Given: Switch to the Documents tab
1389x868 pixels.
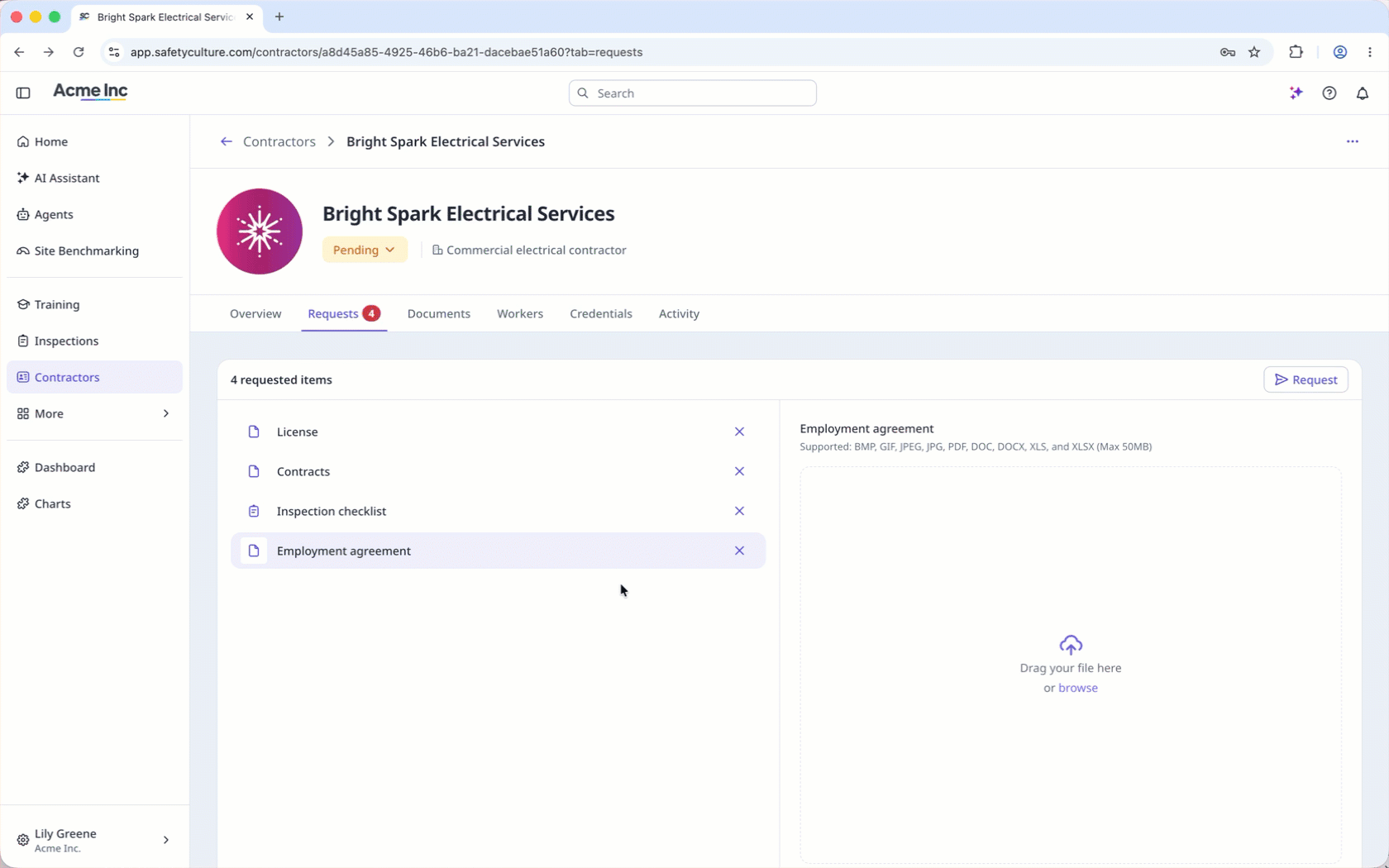Looking at the screenshot, I should [x=439, y=313].
